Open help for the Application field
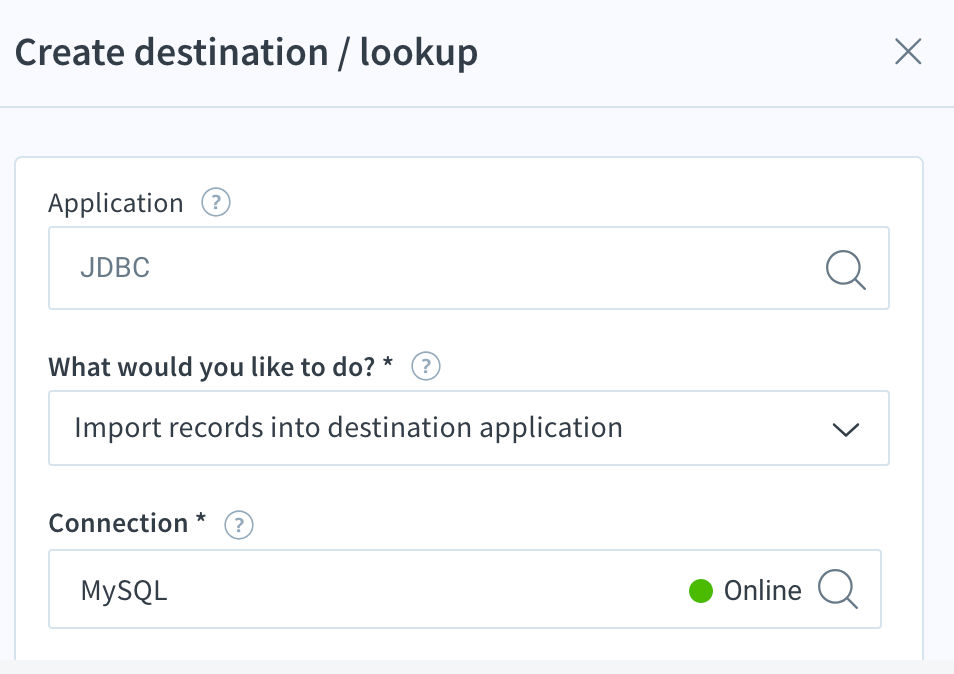 coord(216,202)
